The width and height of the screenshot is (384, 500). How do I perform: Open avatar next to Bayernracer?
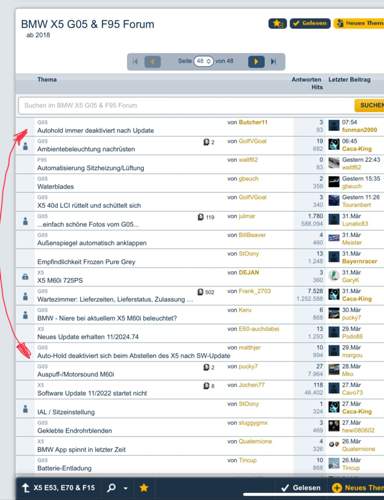pos(334,257)
